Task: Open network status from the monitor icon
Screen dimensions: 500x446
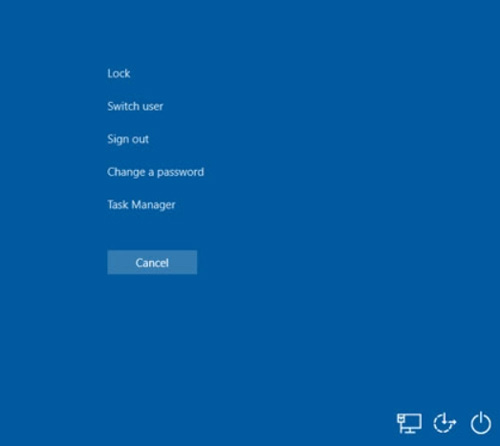Action: pos(409,423)
